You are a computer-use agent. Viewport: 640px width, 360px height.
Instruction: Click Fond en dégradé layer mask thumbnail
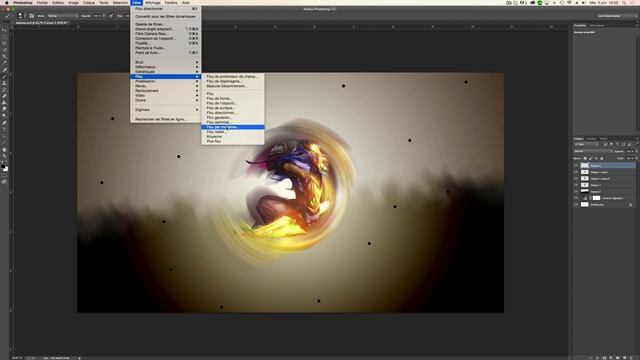point(596,198)
